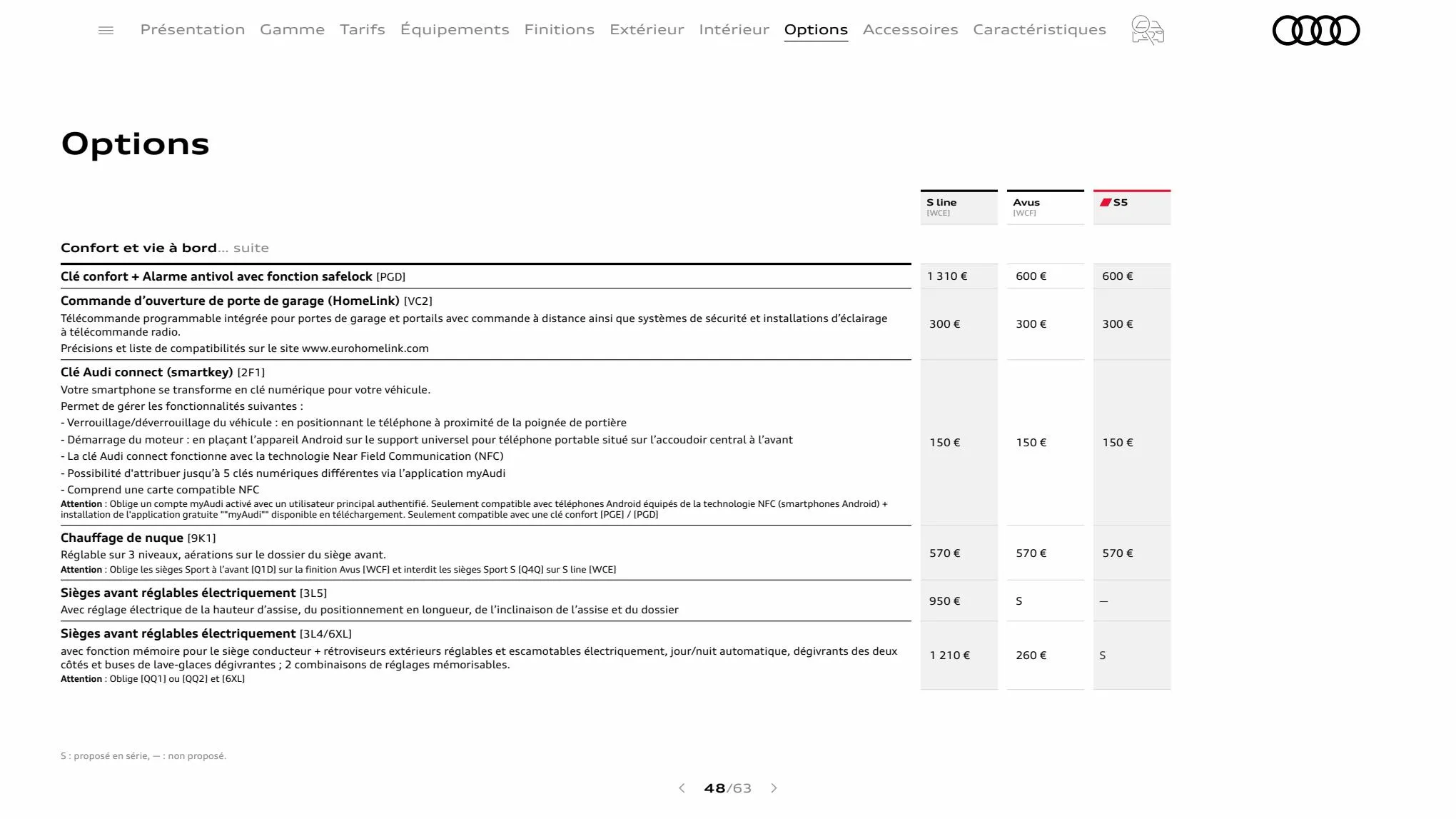Click the 'Oblige [QQ1] ou [QQ2]' attention note
Screen dimensions: 1456x819
(x=153, y=679)
